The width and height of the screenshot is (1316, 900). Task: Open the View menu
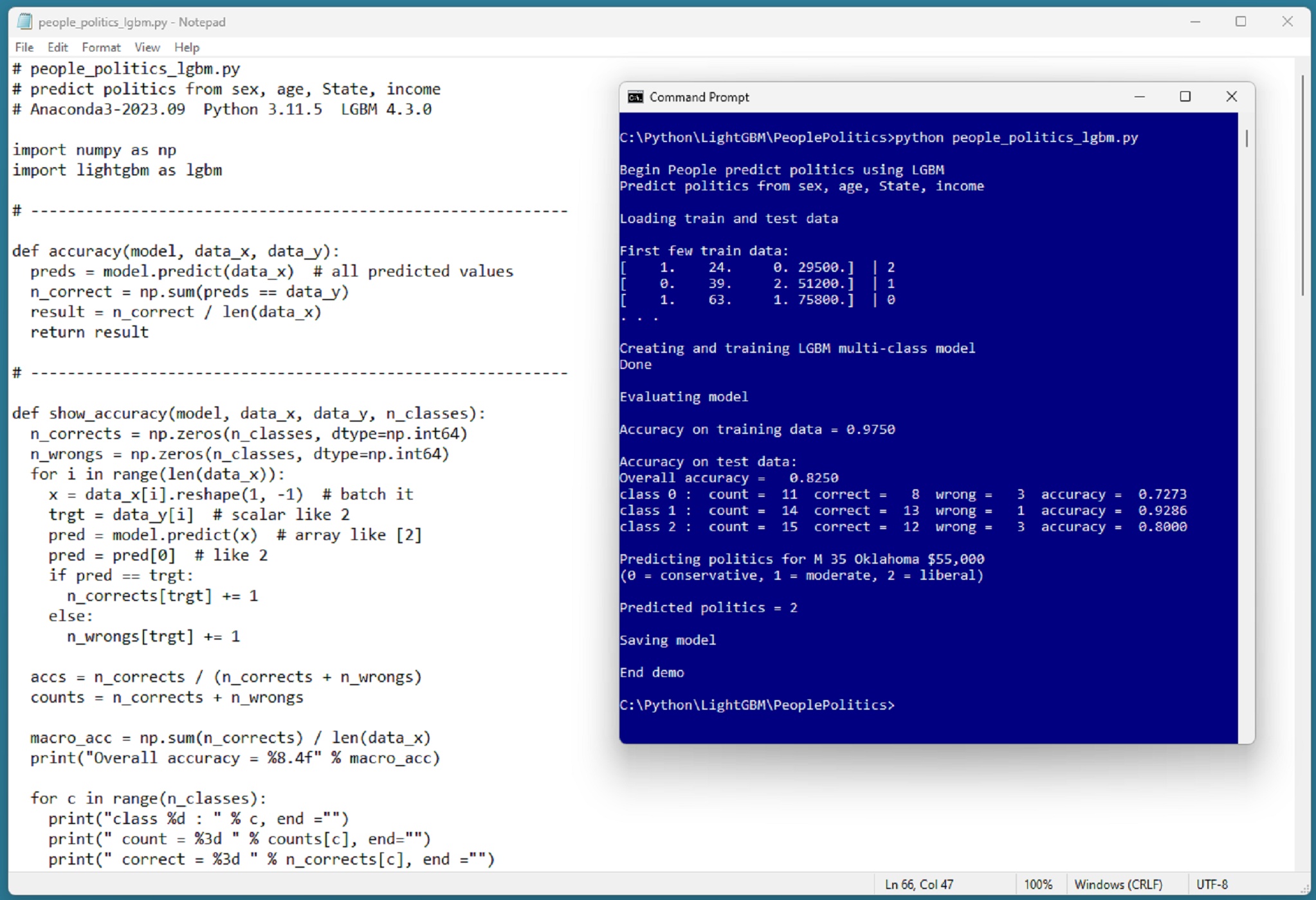(147, 48)
